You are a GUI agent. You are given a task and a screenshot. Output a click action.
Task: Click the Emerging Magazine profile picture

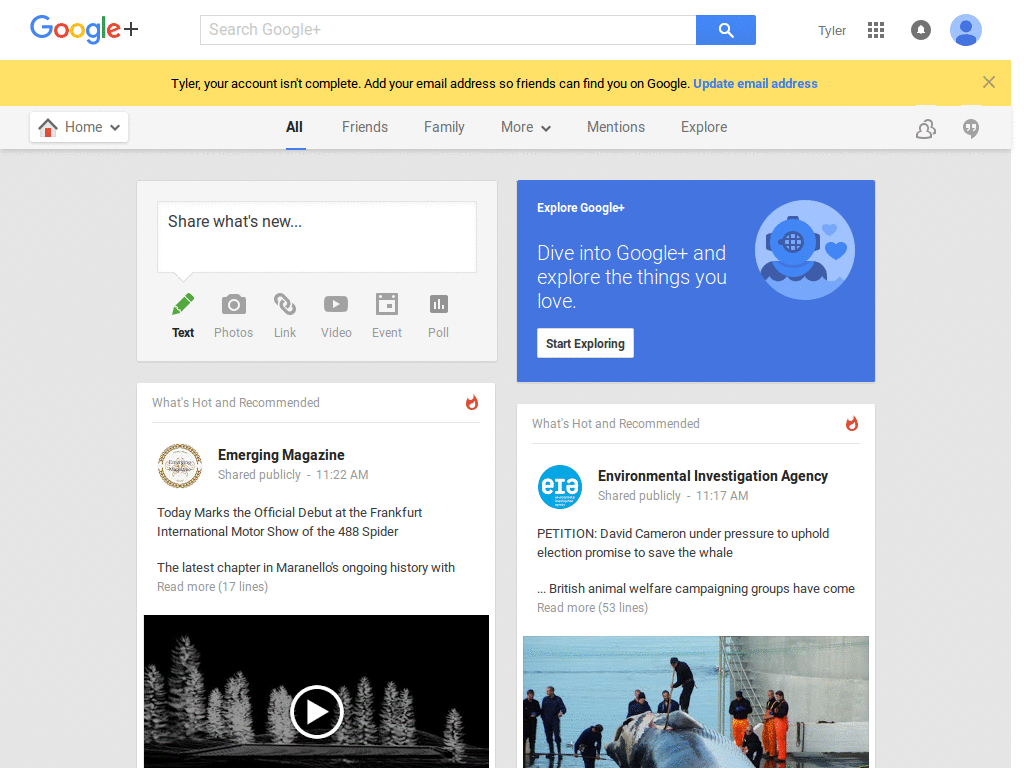(180, 466)
